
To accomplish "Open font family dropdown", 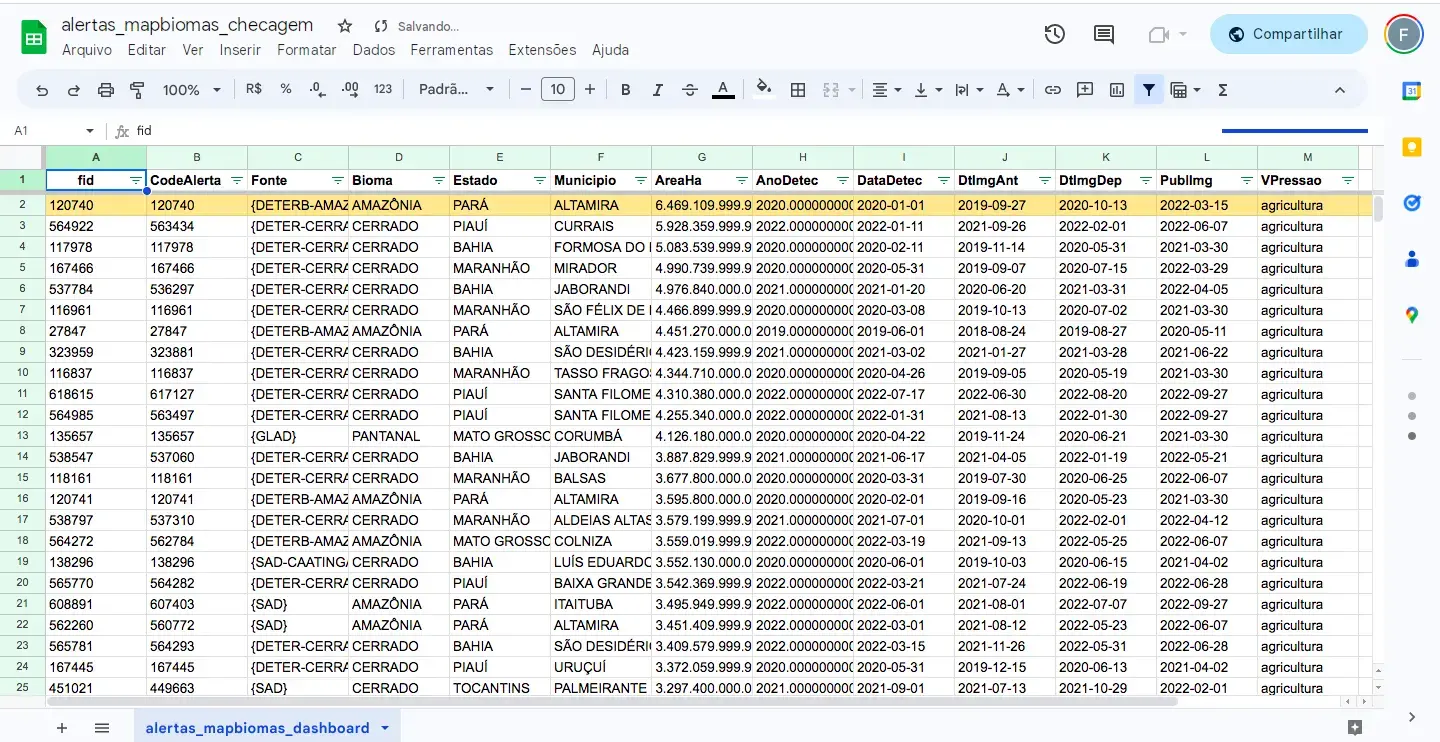I will 457,90.
